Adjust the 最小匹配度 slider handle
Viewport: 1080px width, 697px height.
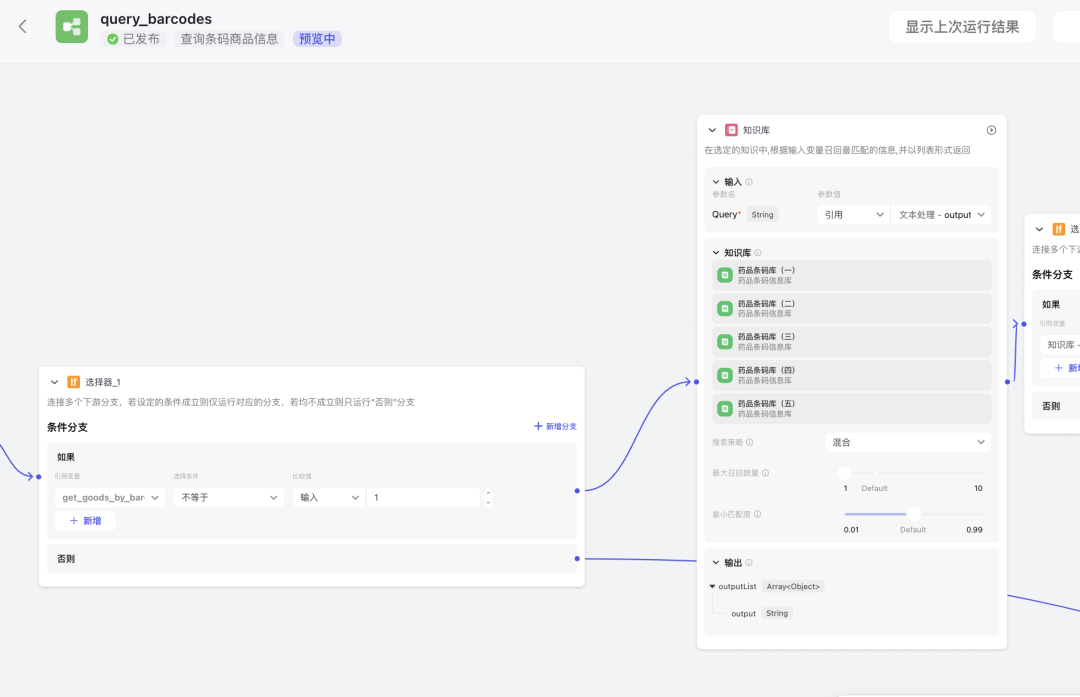[x=913, y=514]
